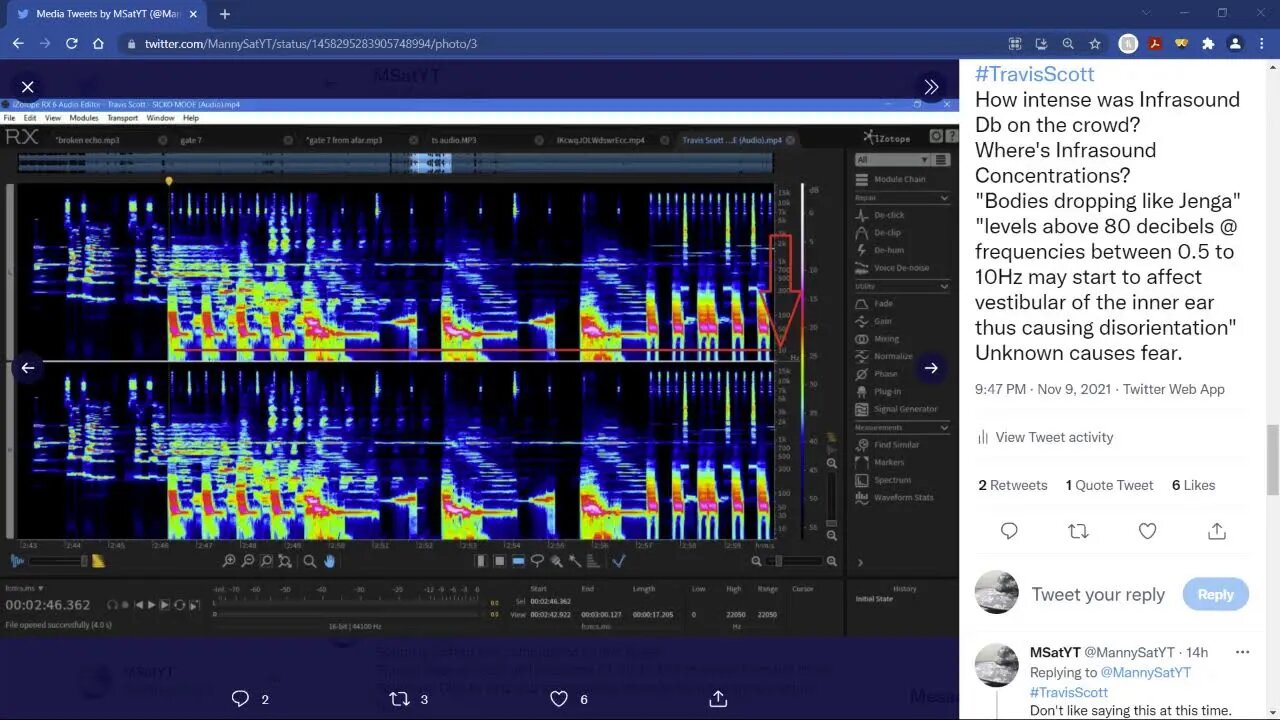
Task: Open the tab search chevron in the title bar
Action: 1146,13
